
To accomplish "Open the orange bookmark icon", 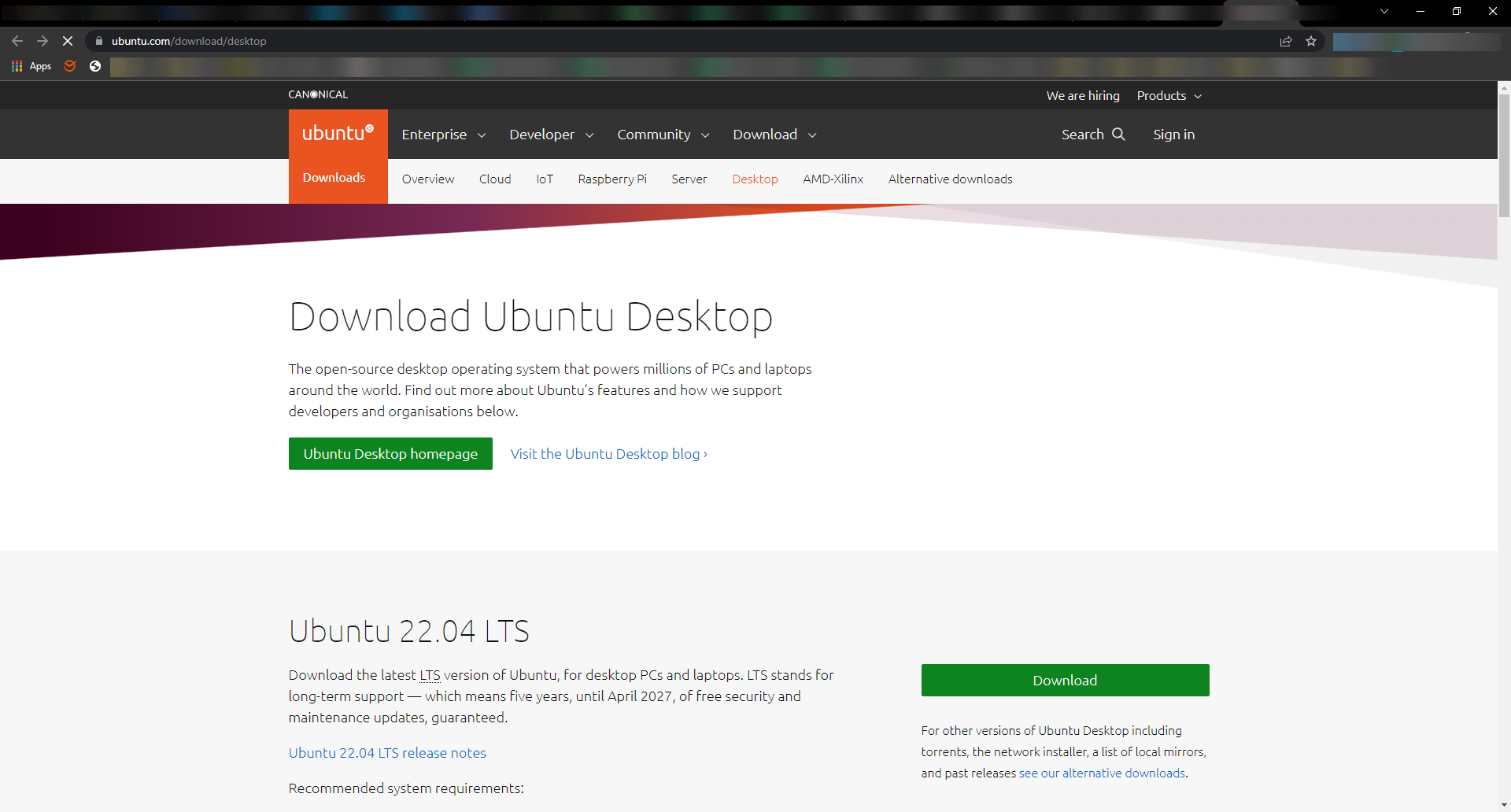I will [70, 66].
